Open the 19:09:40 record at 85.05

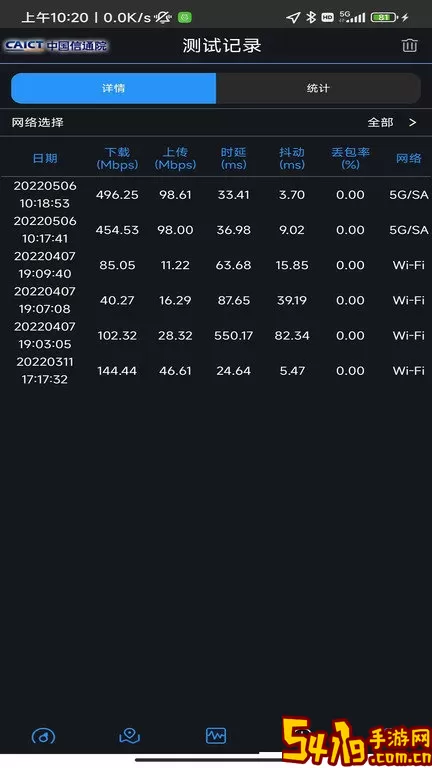click(x=216, y=265)
